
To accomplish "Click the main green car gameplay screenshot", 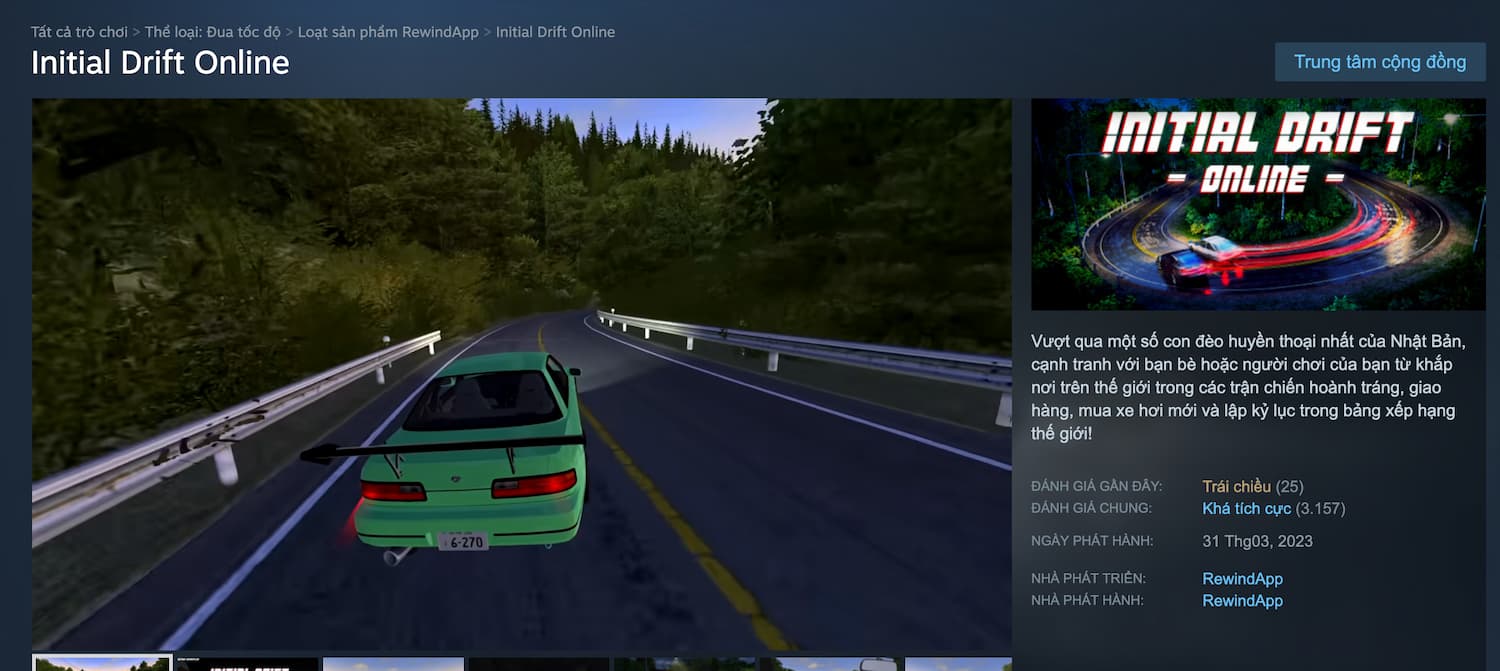I will (522, 374).
